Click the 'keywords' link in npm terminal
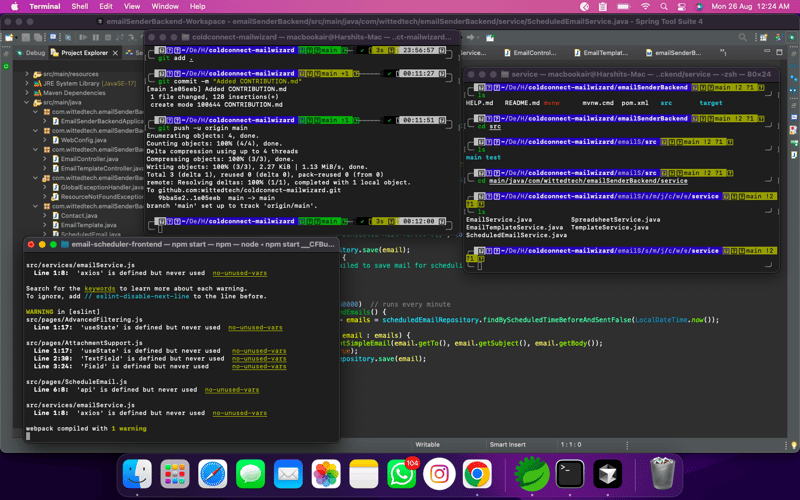Image resolution: width=800 pixels, height=500 pixels. pos(99,288)
